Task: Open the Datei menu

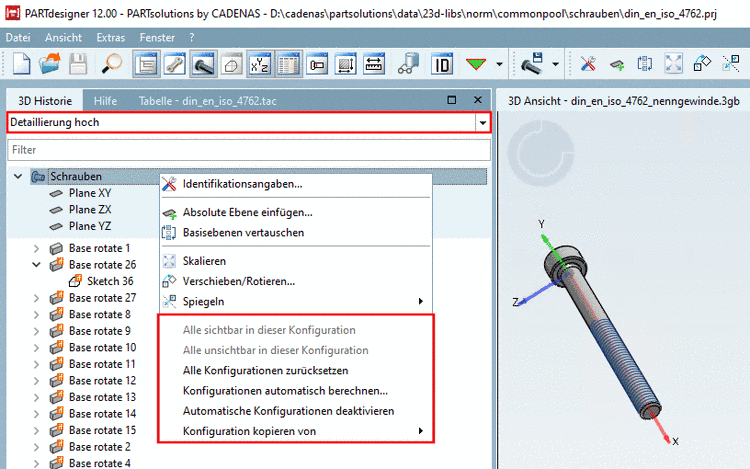Action: tap(18, 37)
